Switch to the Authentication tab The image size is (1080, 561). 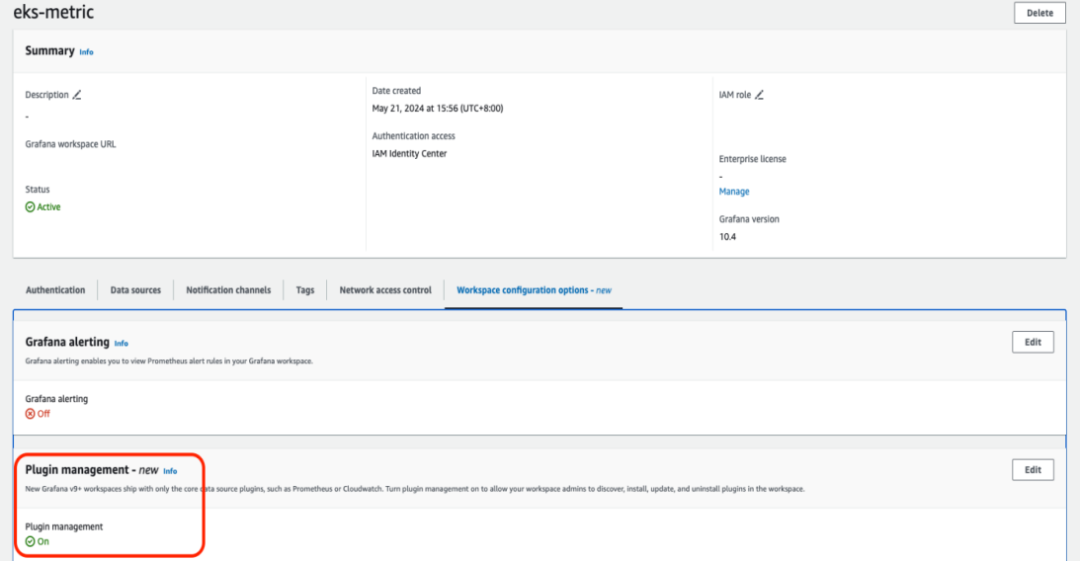click(x=55, y=290)
